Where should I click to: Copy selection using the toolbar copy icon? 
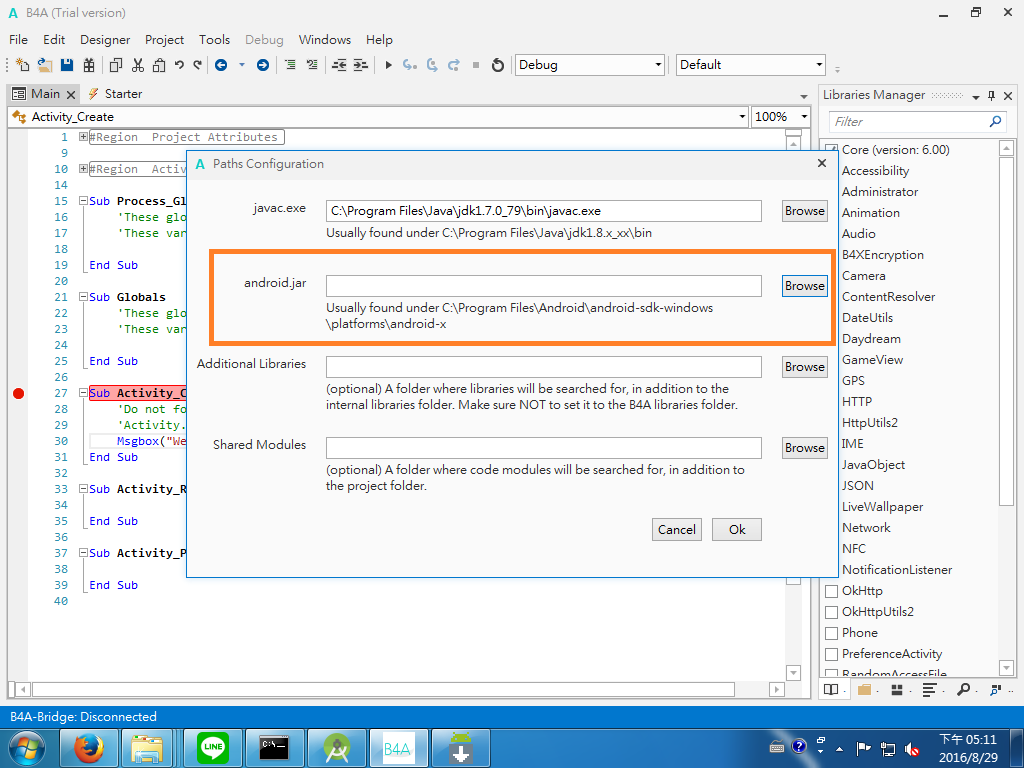tap(116, 65)
